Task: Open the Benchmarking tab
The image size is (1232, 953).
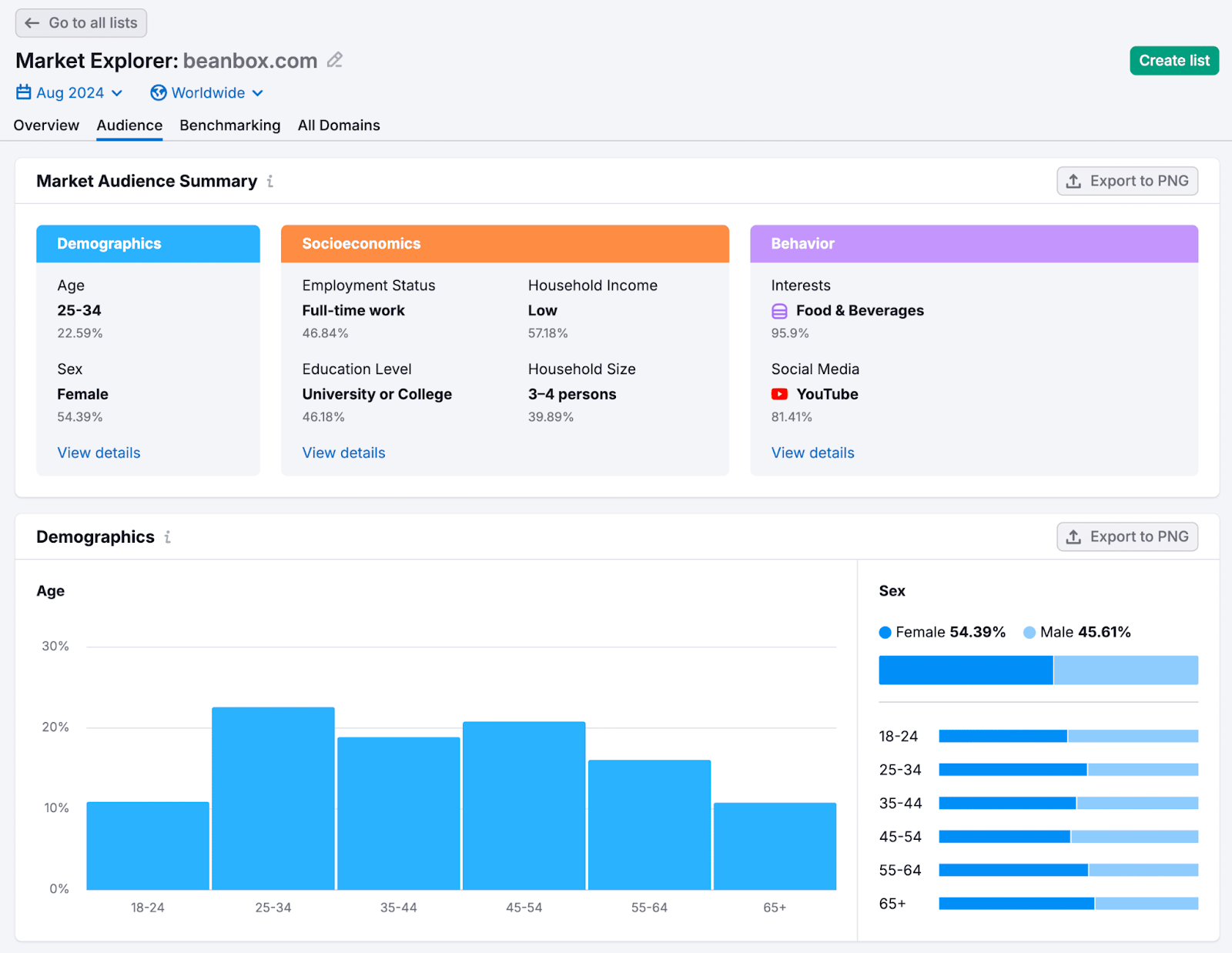Action: coord(230,125)
